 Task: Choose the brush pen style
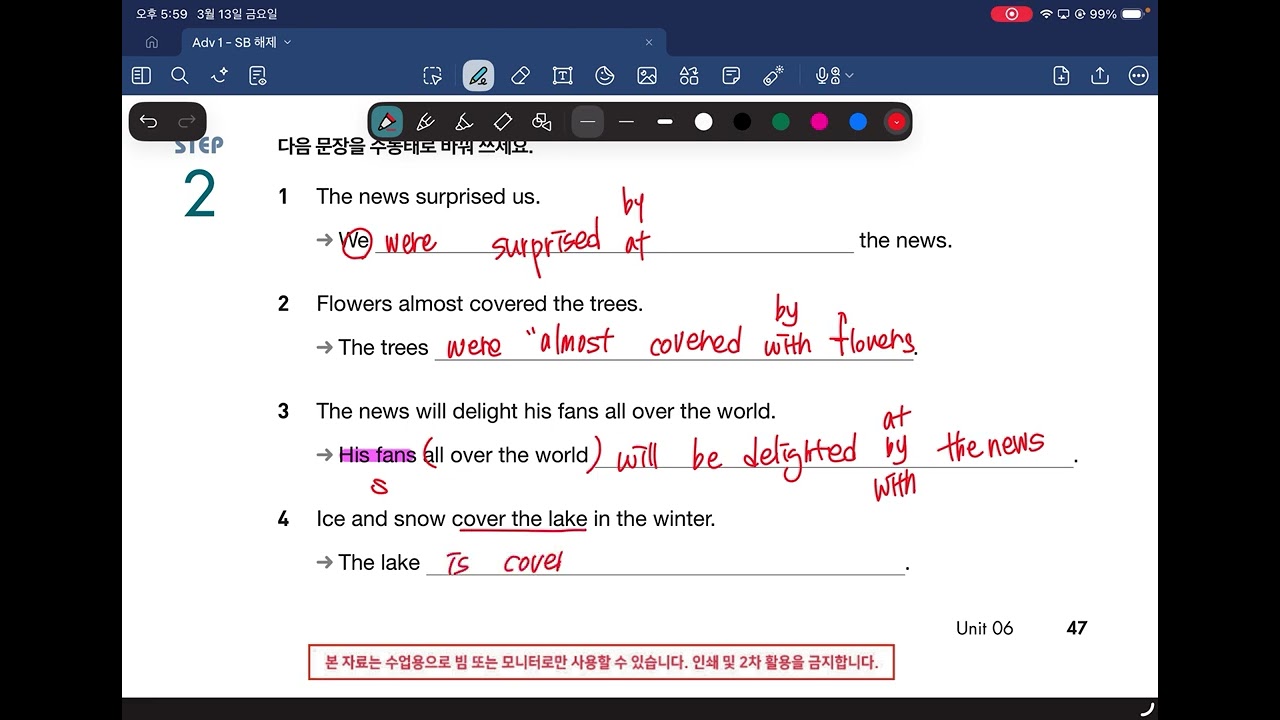click(464, 122)
